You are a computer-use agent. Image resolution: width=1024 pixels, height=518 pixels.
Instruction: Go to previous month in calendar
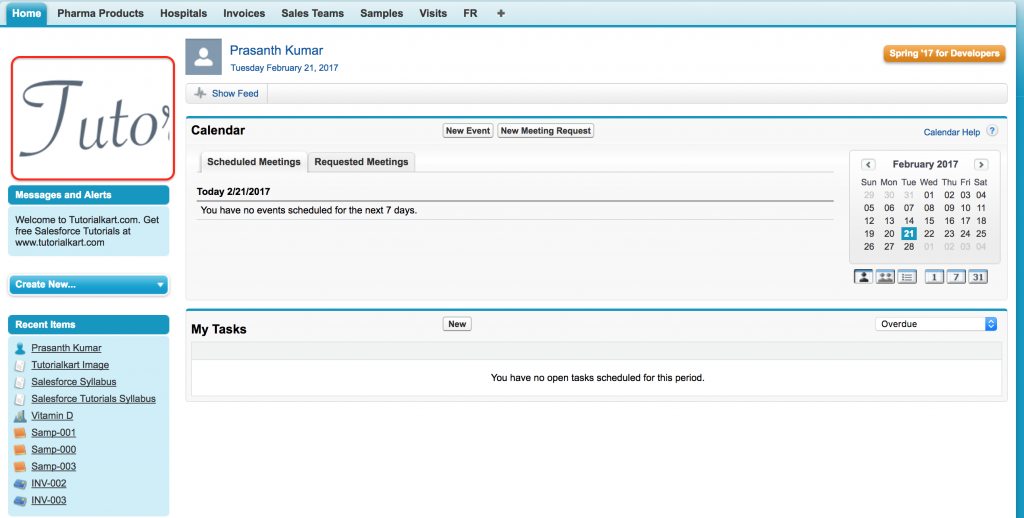tap(868, 165)
